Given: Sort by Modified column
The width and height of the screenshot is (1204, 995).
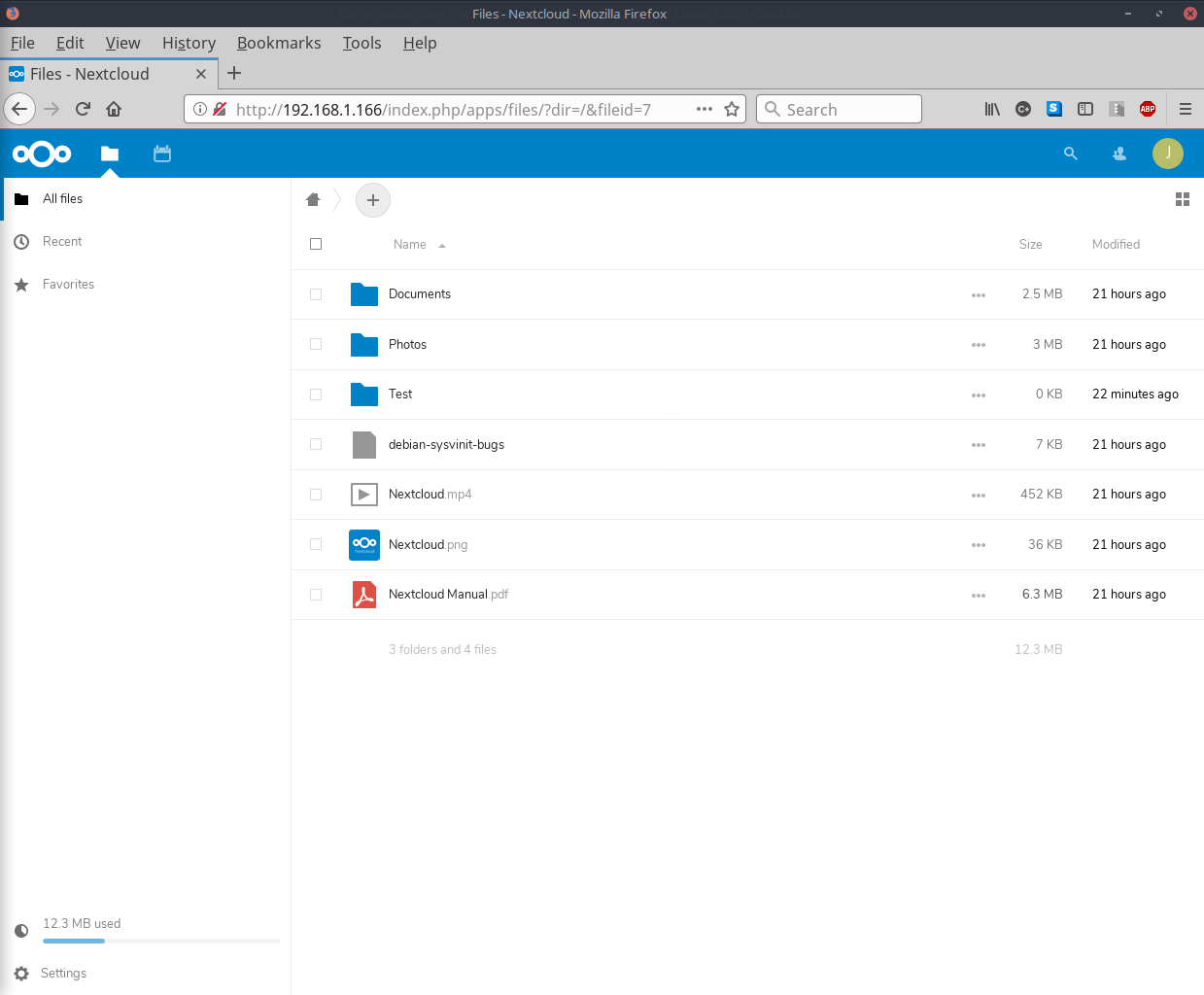Looking at the screenshot, I should click(1116, 244).
